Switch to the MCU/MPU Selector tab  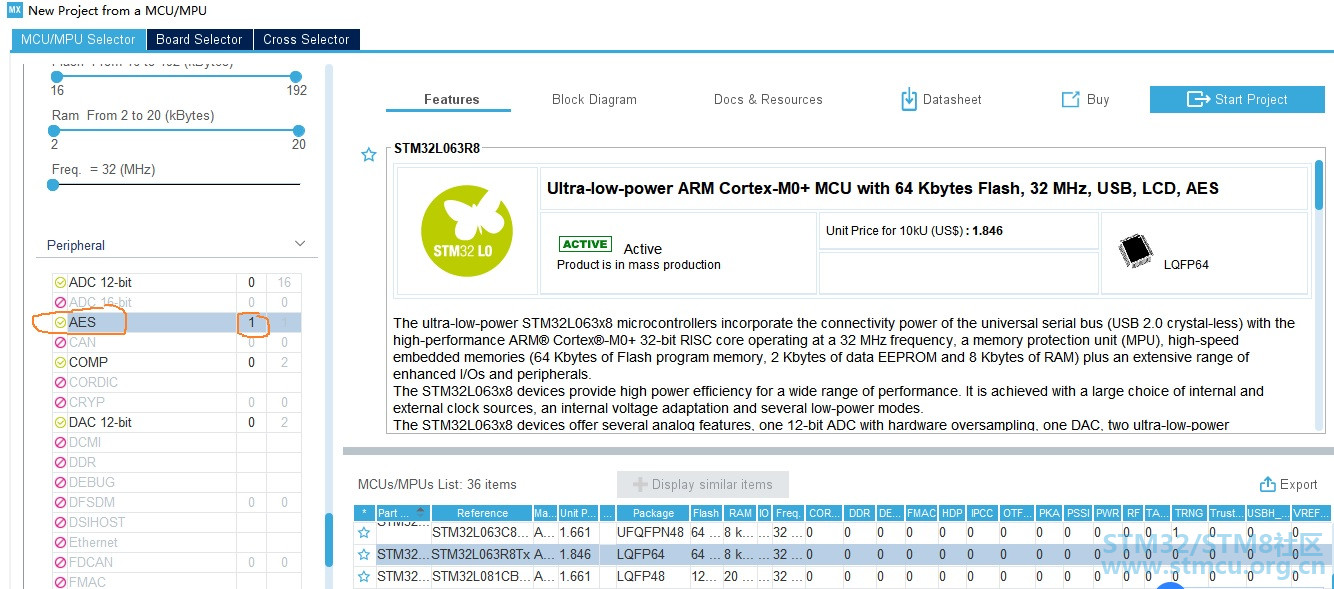tap(78, 39)
